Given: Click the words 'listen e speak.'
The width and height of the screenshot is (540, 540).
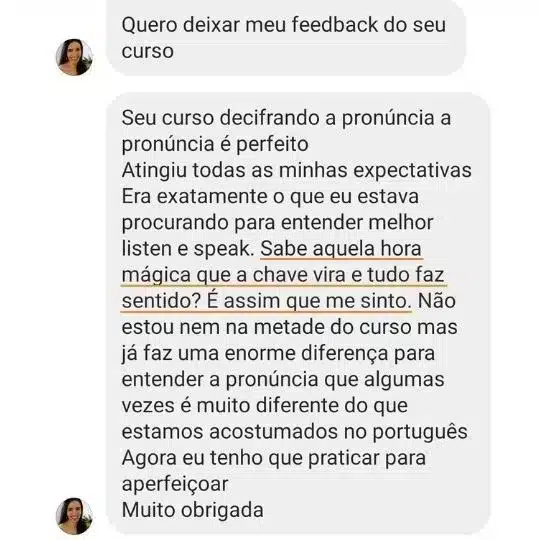Looking at the screenshot, I should pyautogui.click(x=188, y=249).
